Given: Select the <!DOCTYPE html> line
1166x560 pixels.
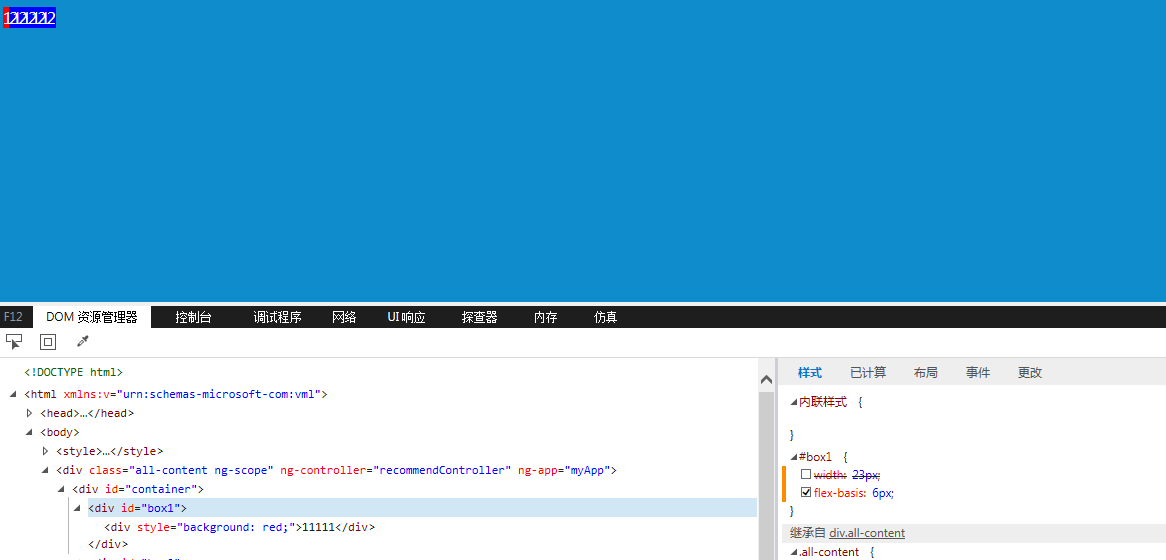Looking at the screenshot, I should [x=74, y=372].
